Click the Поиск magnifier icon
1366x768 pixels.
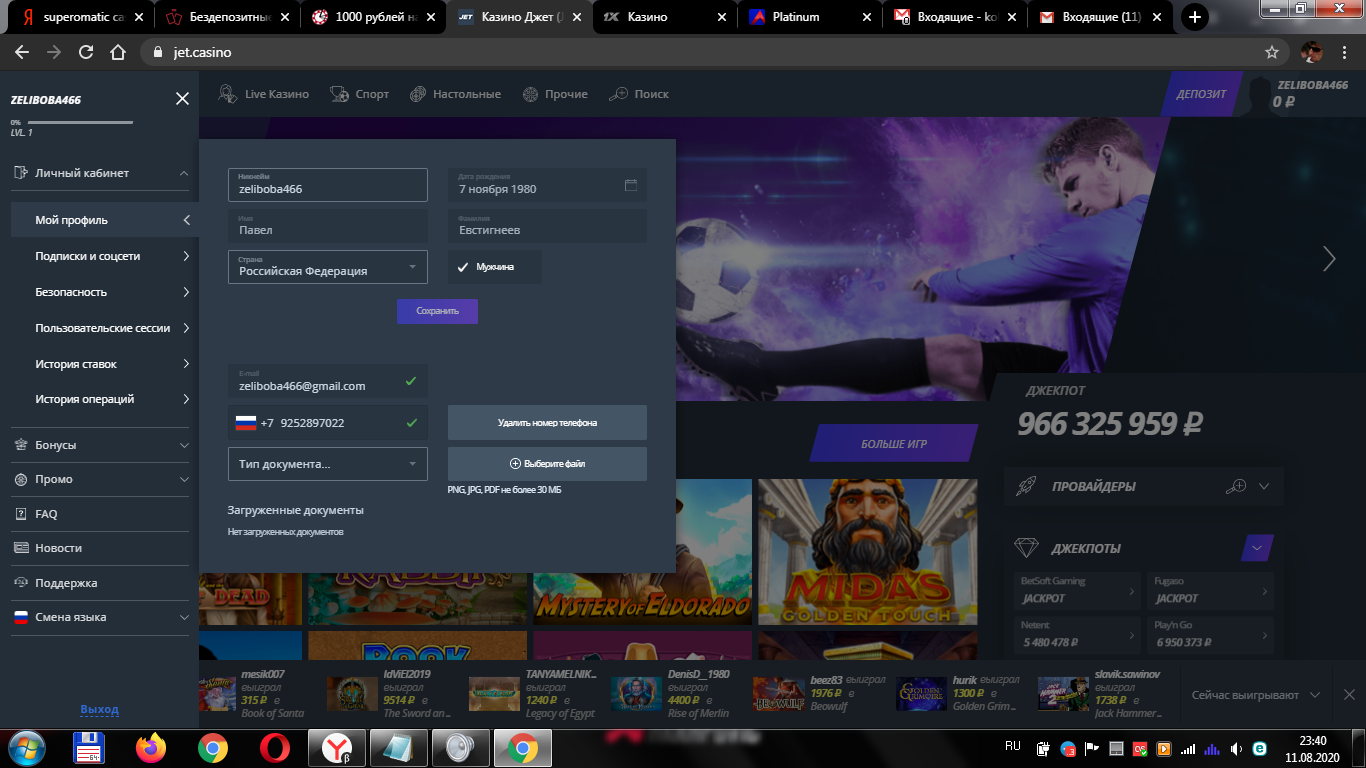click(619, 94)
